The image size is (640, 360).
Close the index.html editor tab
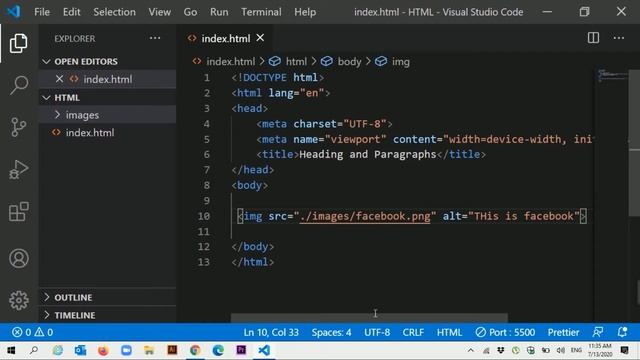tap(260, 38)
